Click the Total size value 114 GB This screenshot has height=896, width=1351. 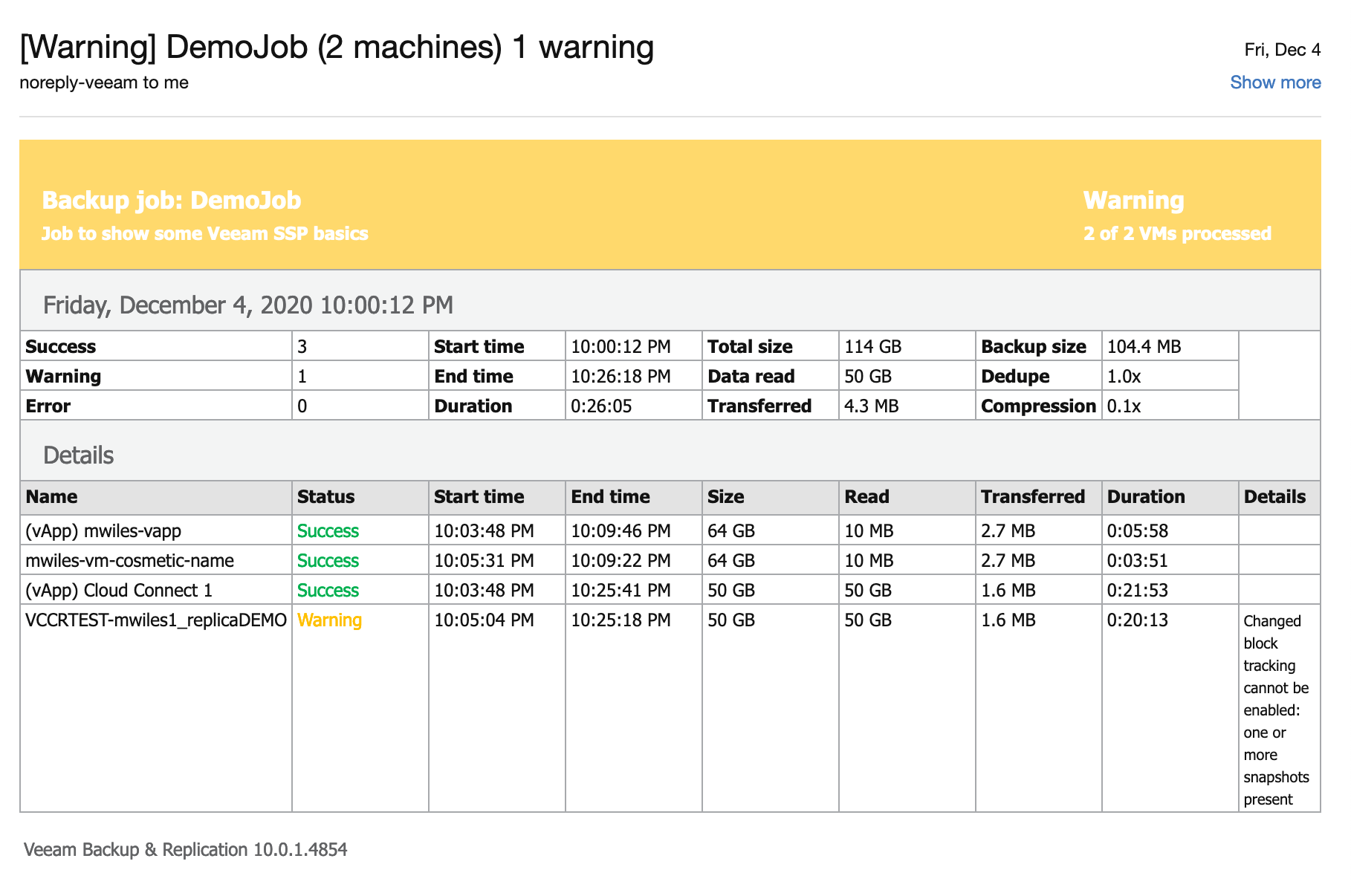(872, 347)
